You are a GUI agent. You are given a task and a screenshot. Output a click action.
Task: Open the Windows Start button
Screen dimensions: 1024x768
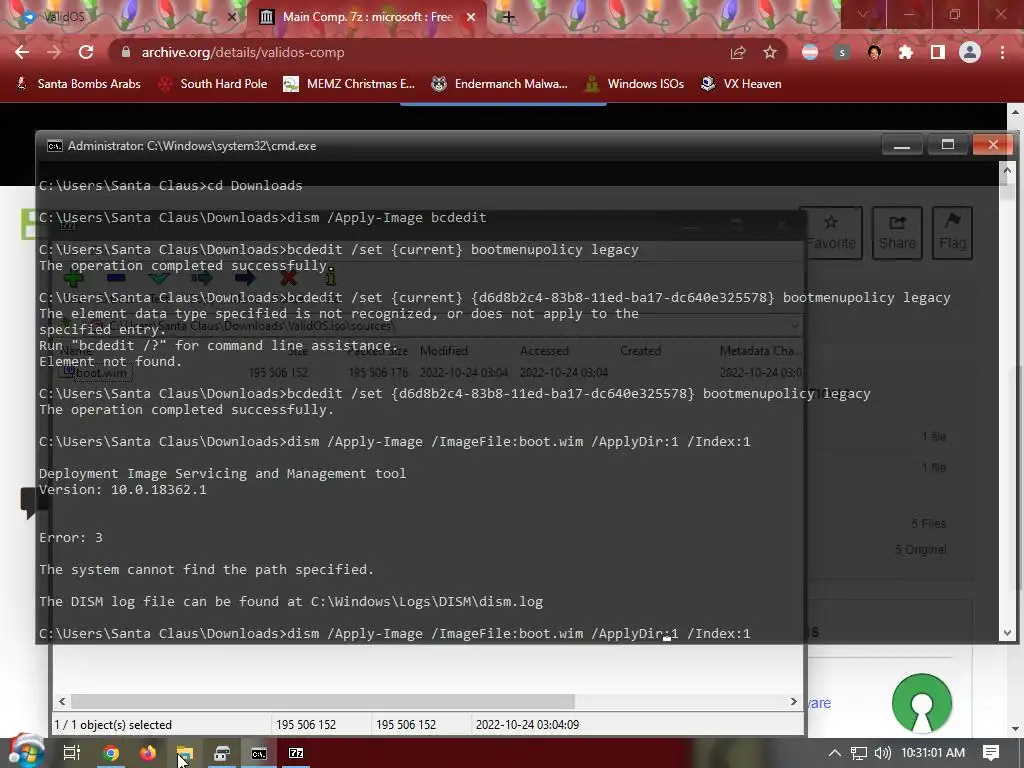click(26, 752)
